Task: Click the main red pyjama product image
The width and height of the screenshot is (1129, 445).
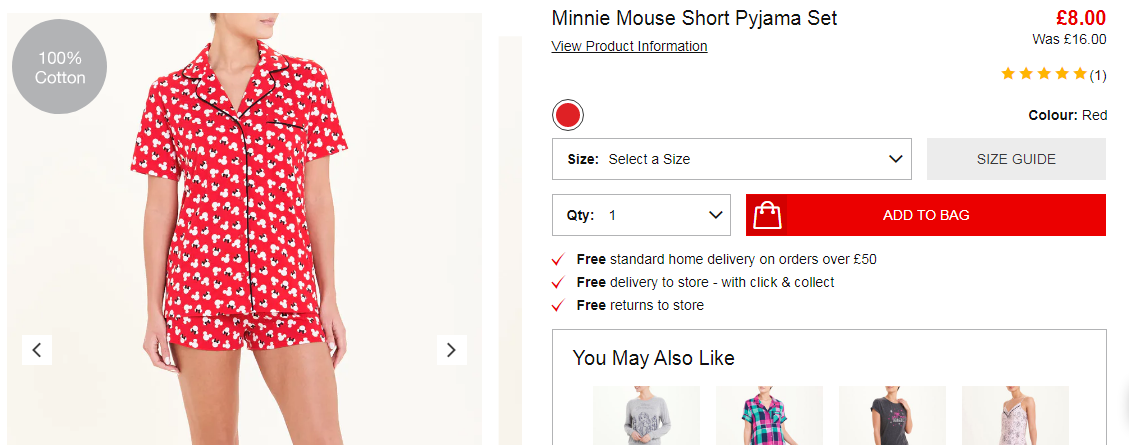Action: (245, 229)
